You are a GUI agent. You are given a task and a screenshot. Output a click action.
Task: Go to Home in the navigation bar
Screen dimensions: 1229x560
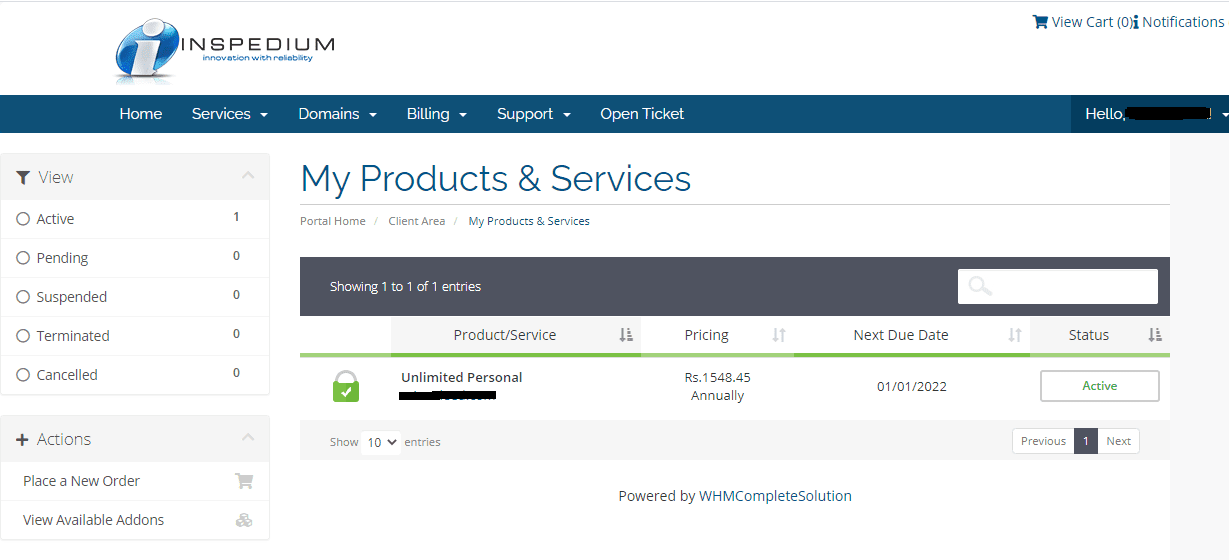(x=141, y=114)
